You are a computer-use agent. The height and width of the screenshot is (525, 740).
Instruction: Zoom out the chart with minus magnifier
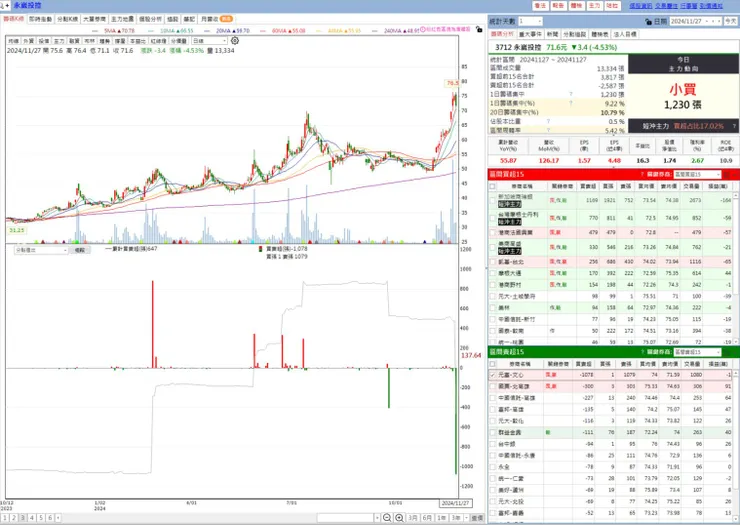click(387, 518)
